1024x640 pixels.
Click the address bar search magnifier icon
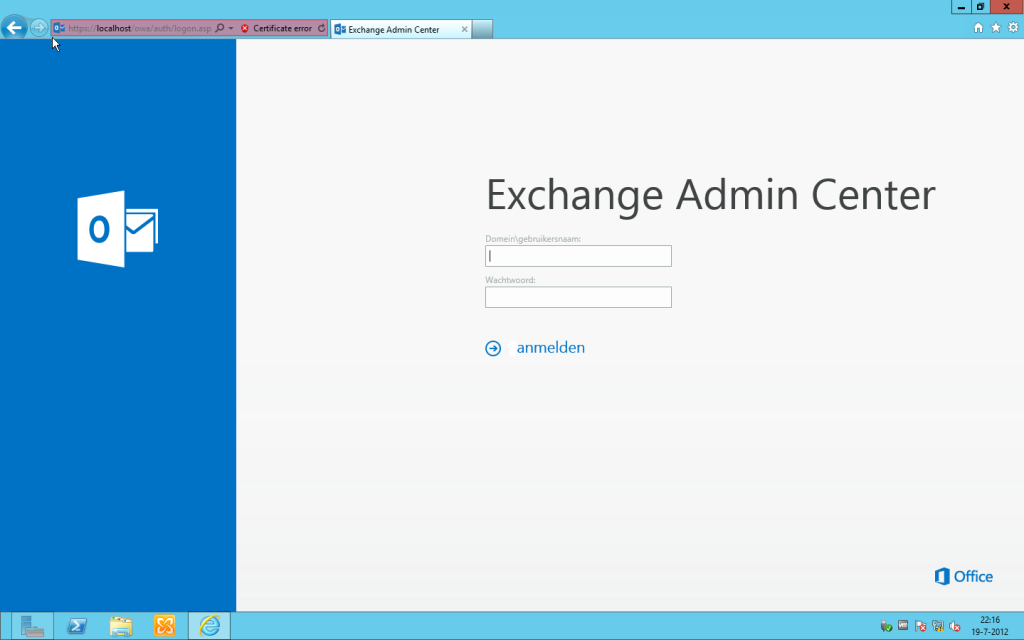[x=220, y=28]
